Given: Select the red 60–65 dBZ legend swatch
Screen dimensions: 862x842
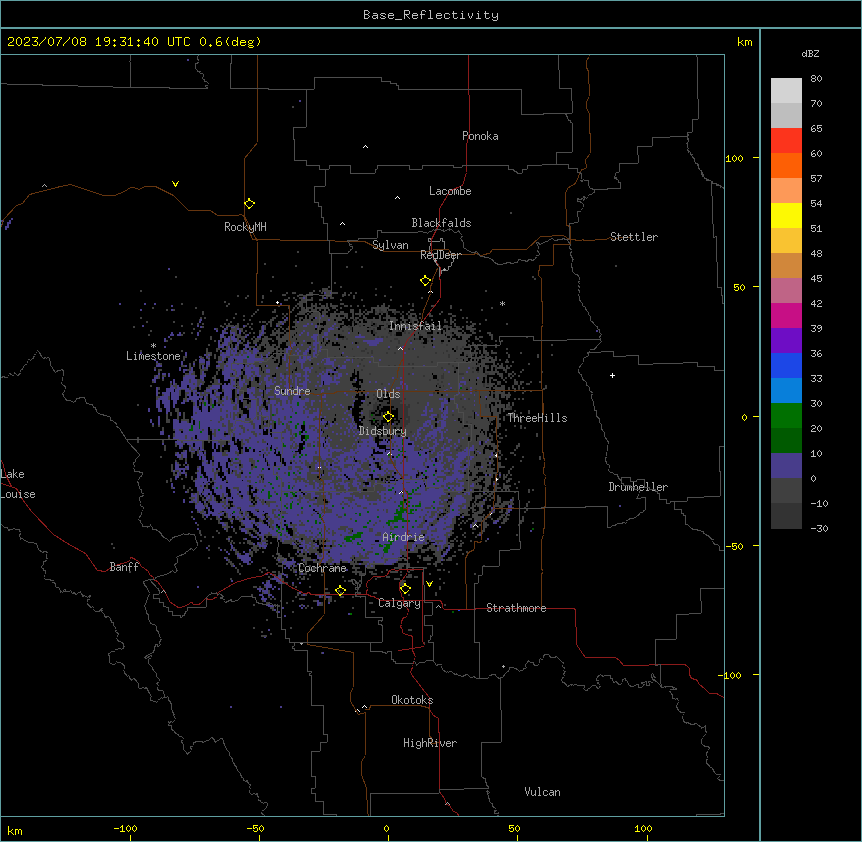Looking at the screenshot, I should point(786,140).
